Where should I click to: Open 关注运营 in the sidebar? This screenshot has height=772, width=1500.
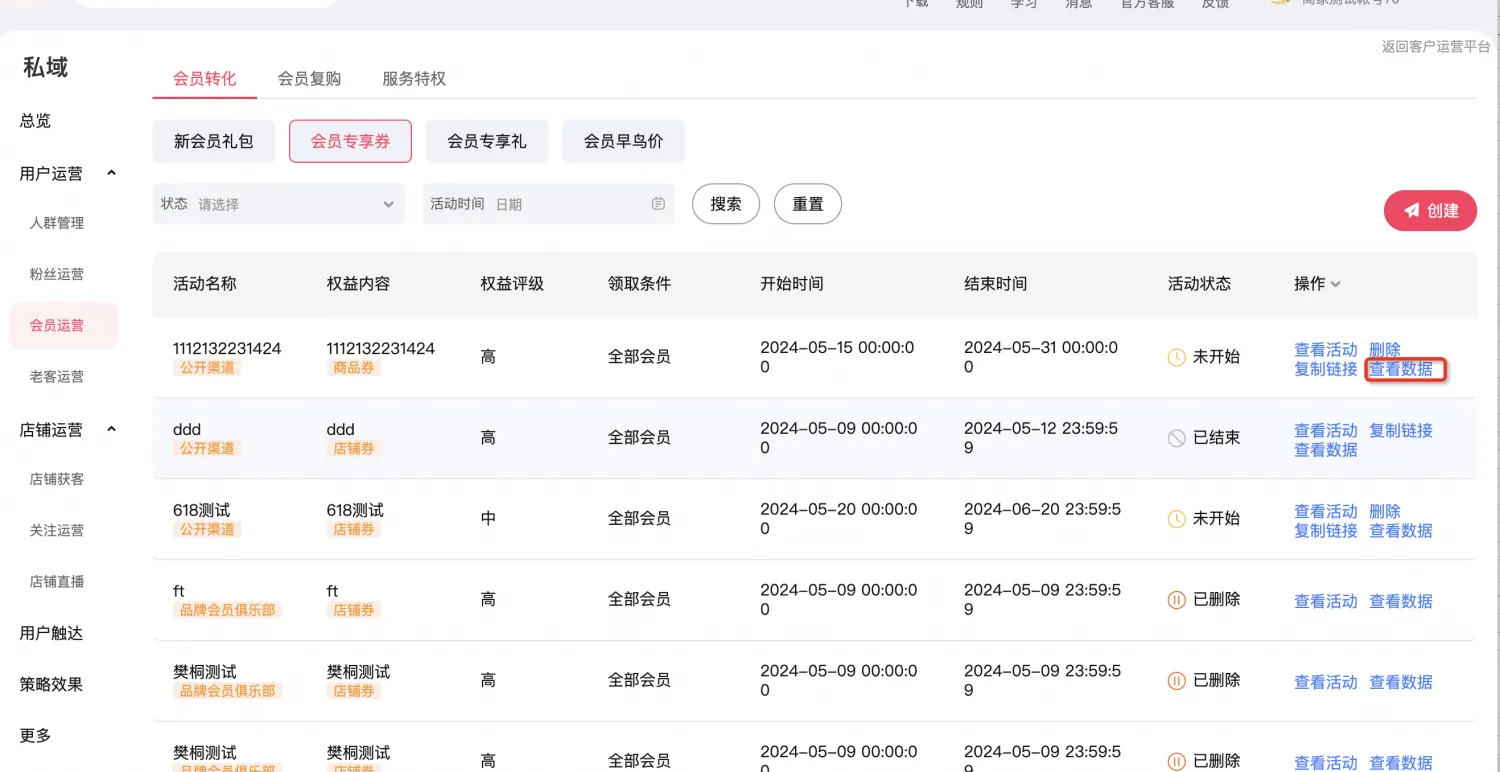pos(57,531)
